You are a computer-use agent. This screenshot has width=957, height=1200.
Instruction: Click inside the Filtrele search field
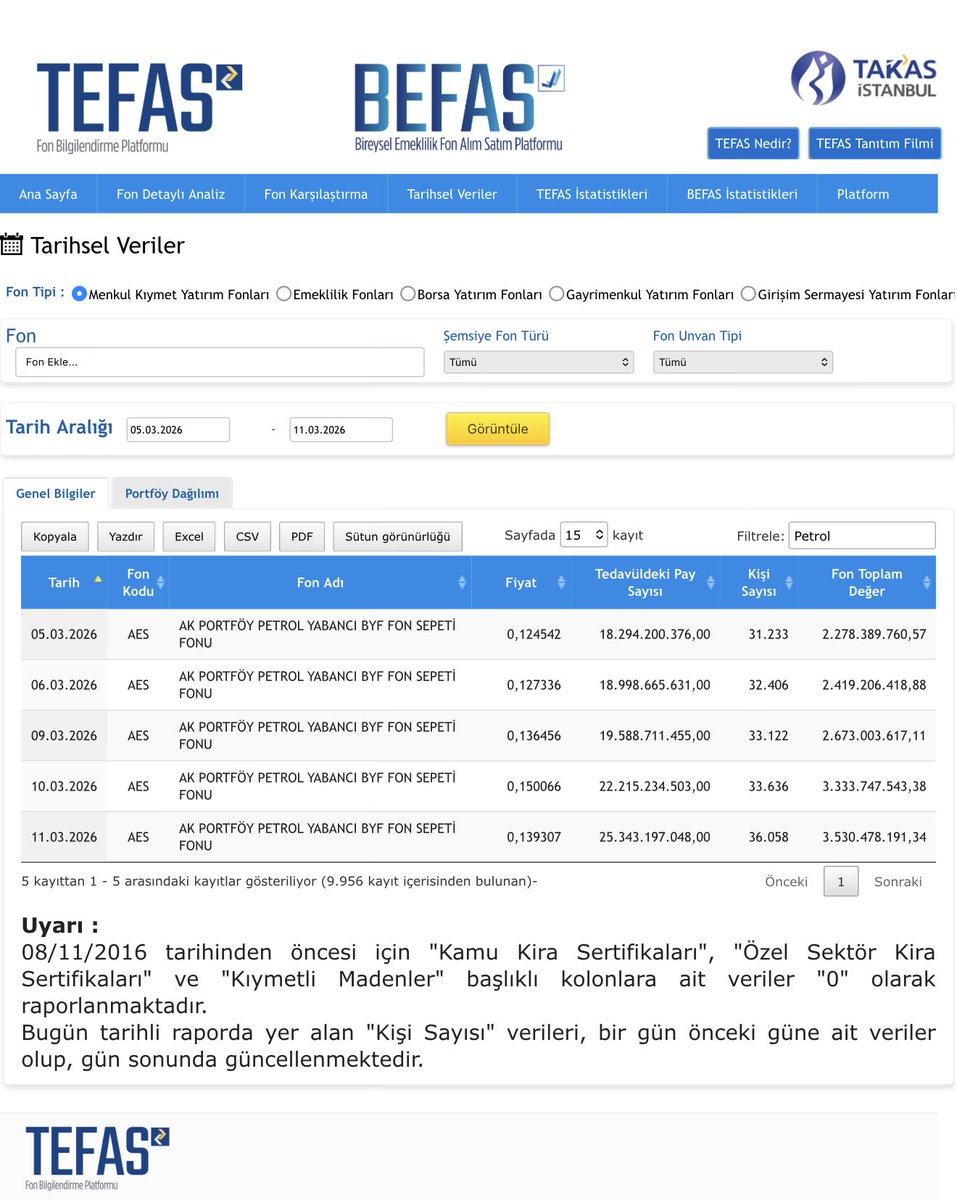862,535
